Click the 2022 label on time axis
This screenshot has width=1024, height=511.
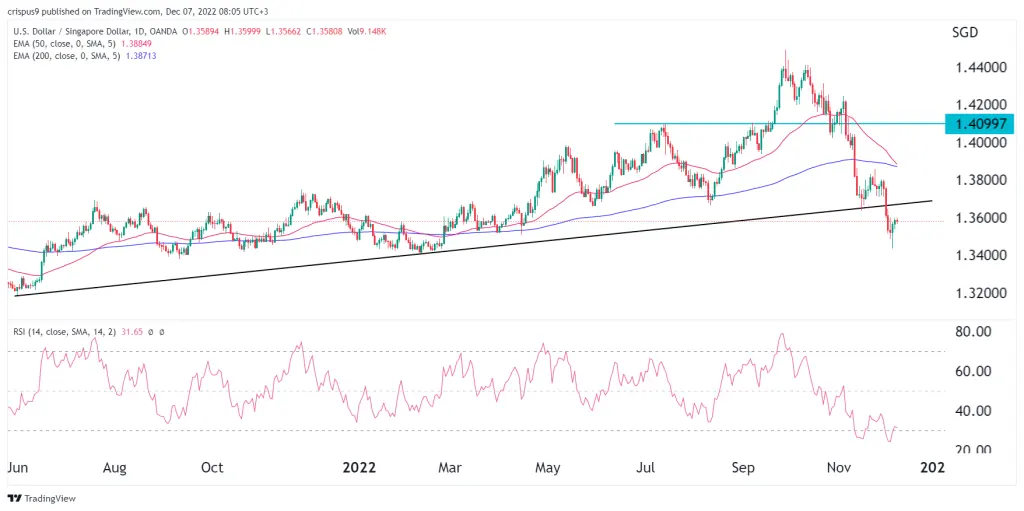point(360,468)
